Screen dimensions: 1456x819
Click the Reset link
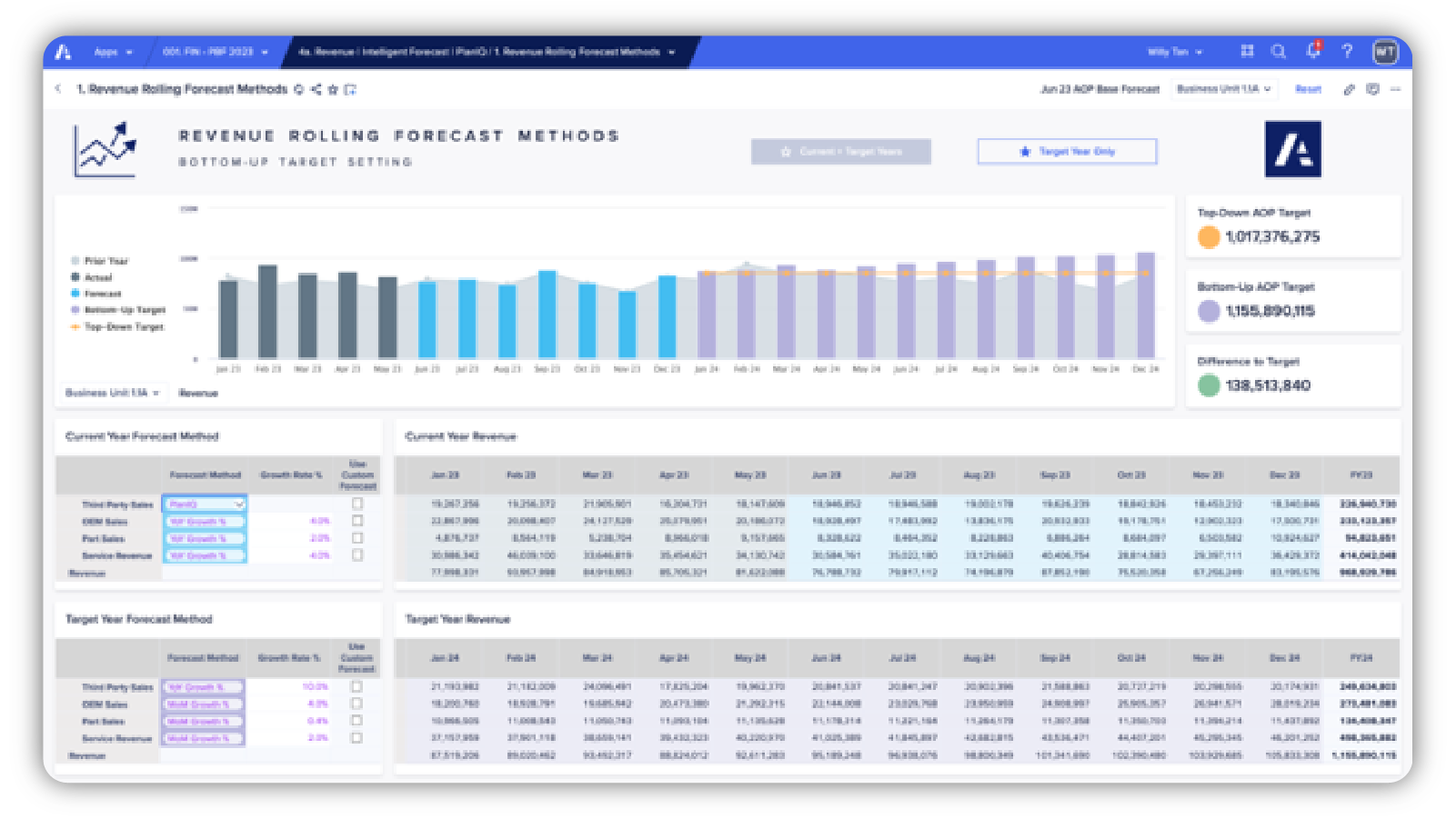pyautogui.click(x=1308, y=89)
